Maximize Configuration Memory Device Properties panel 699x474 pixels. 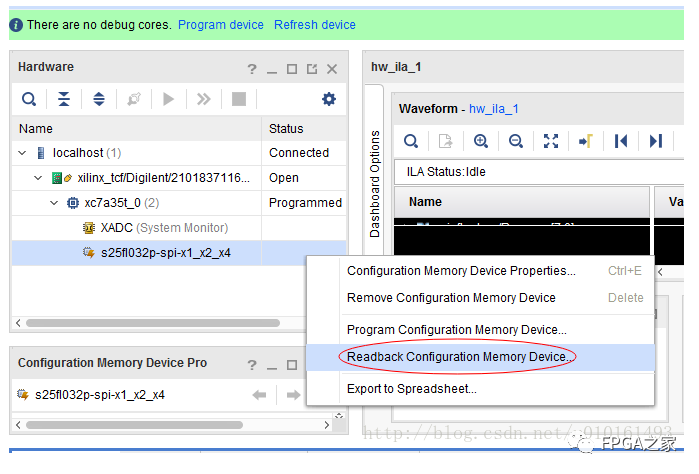click(292, 366)
